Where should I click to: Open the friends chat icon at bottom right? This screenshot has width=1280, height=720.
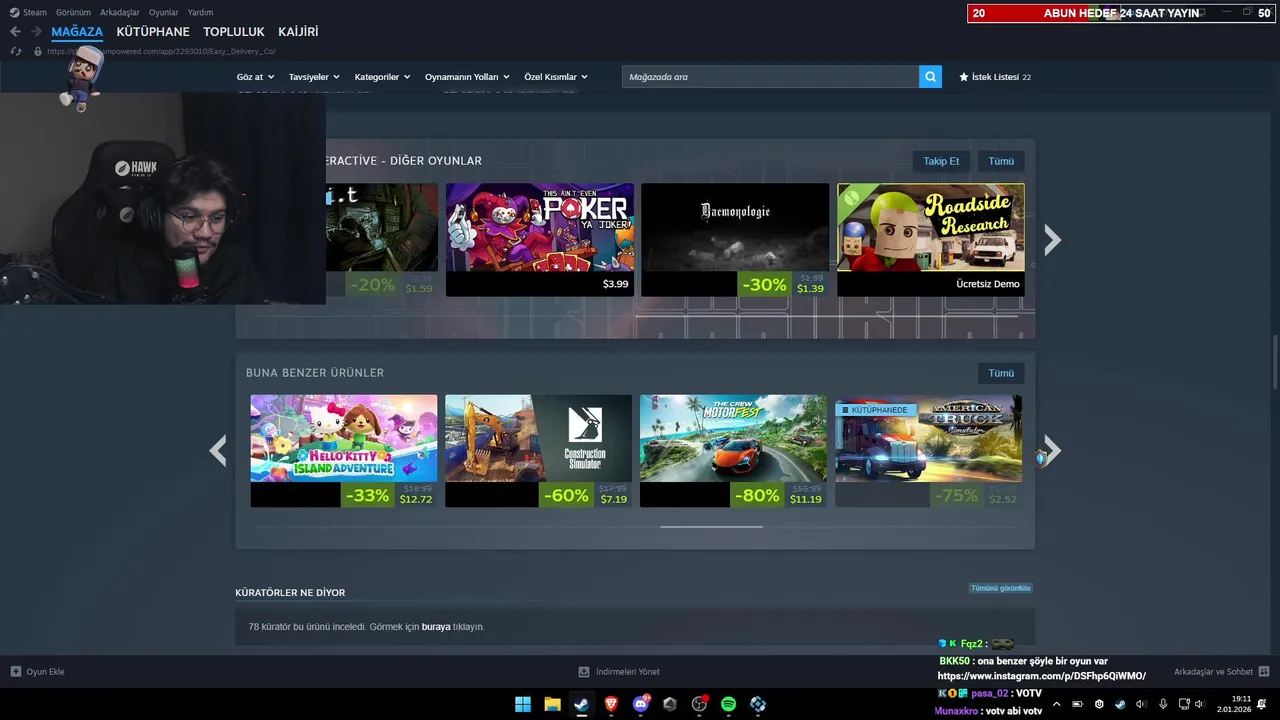1264,672
